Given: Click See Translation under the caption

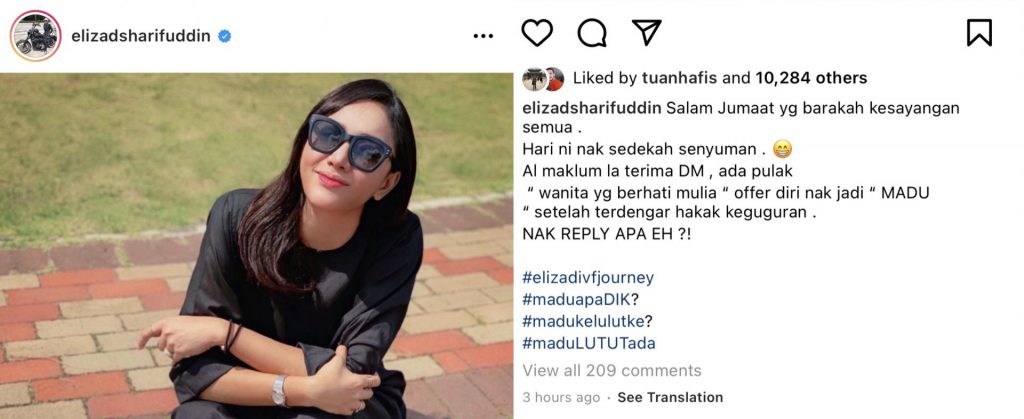Looking at the screenshot, I should (x=670, y=397).
